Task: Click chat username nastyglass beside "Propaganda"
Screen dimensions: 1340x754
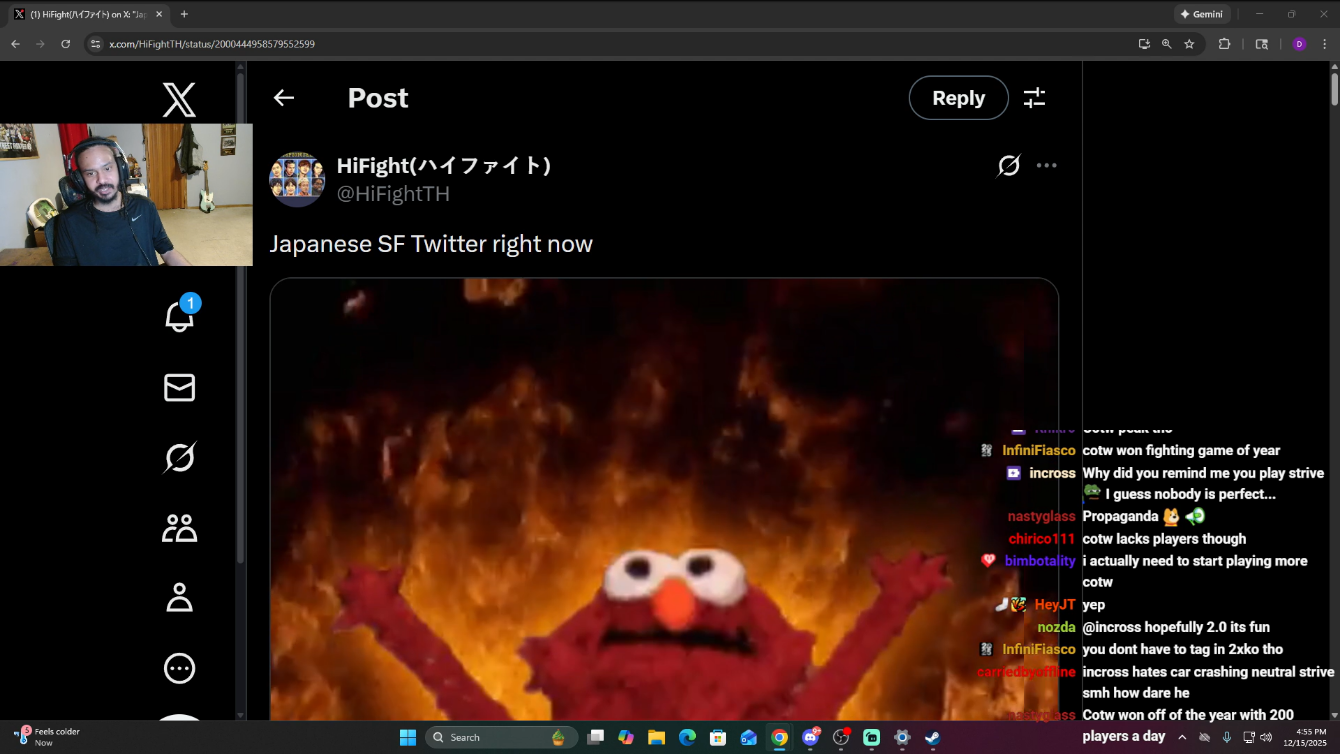Action: [x=1041, y=517]
